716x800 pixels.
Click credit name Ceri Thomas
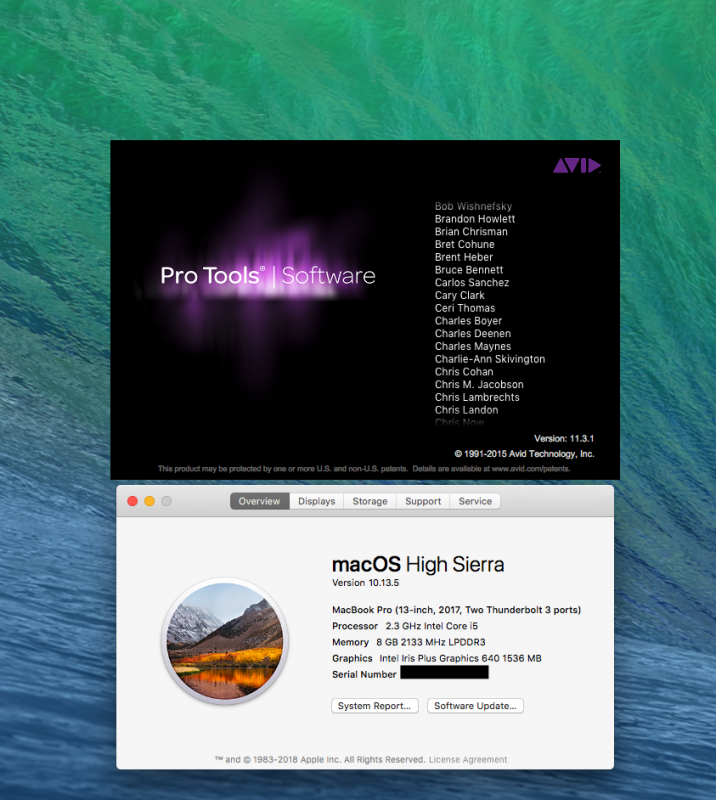pyautogui.click(x=464, y=308)
